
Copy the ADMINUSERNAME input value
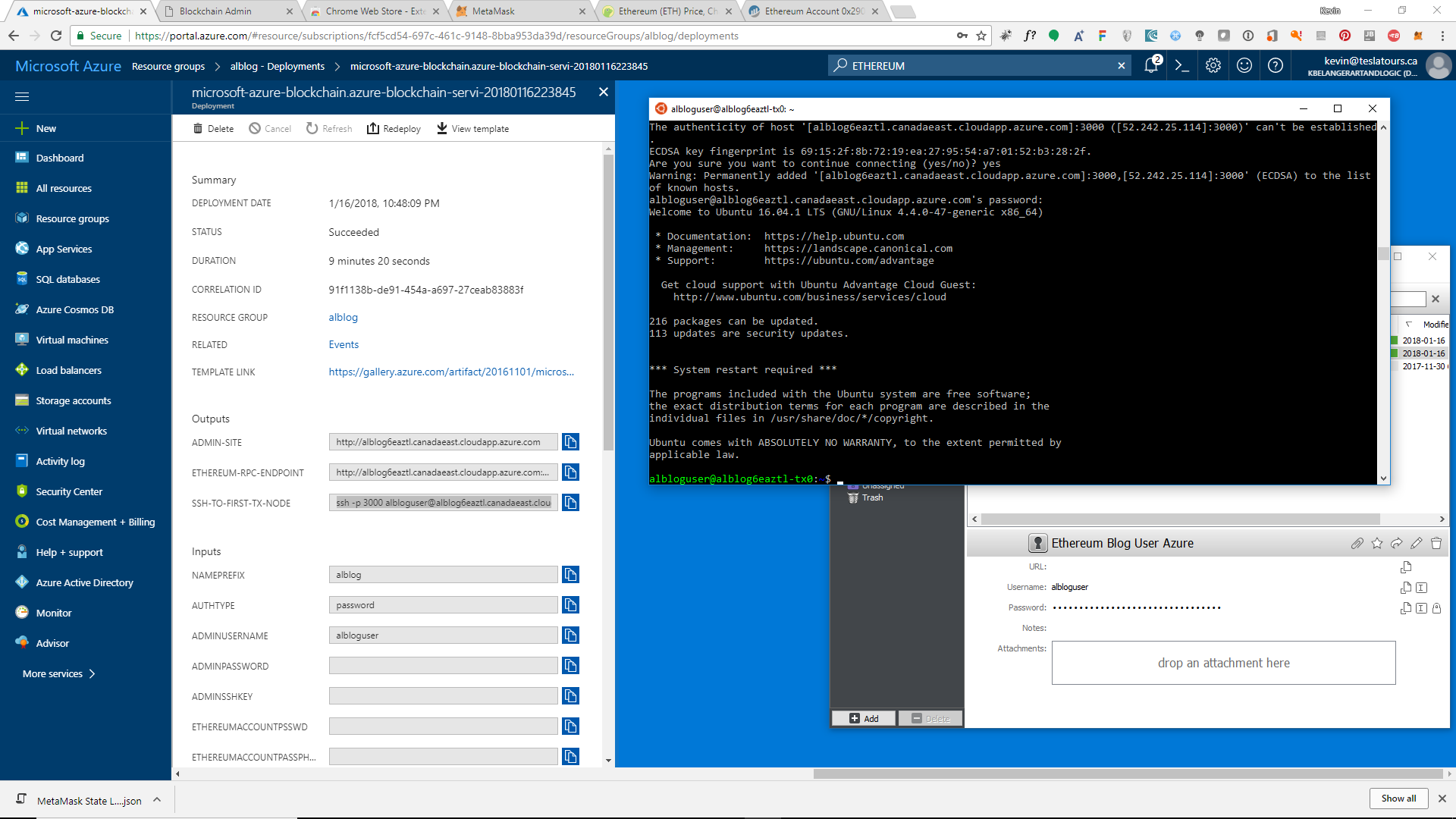[x=571, y=635]
